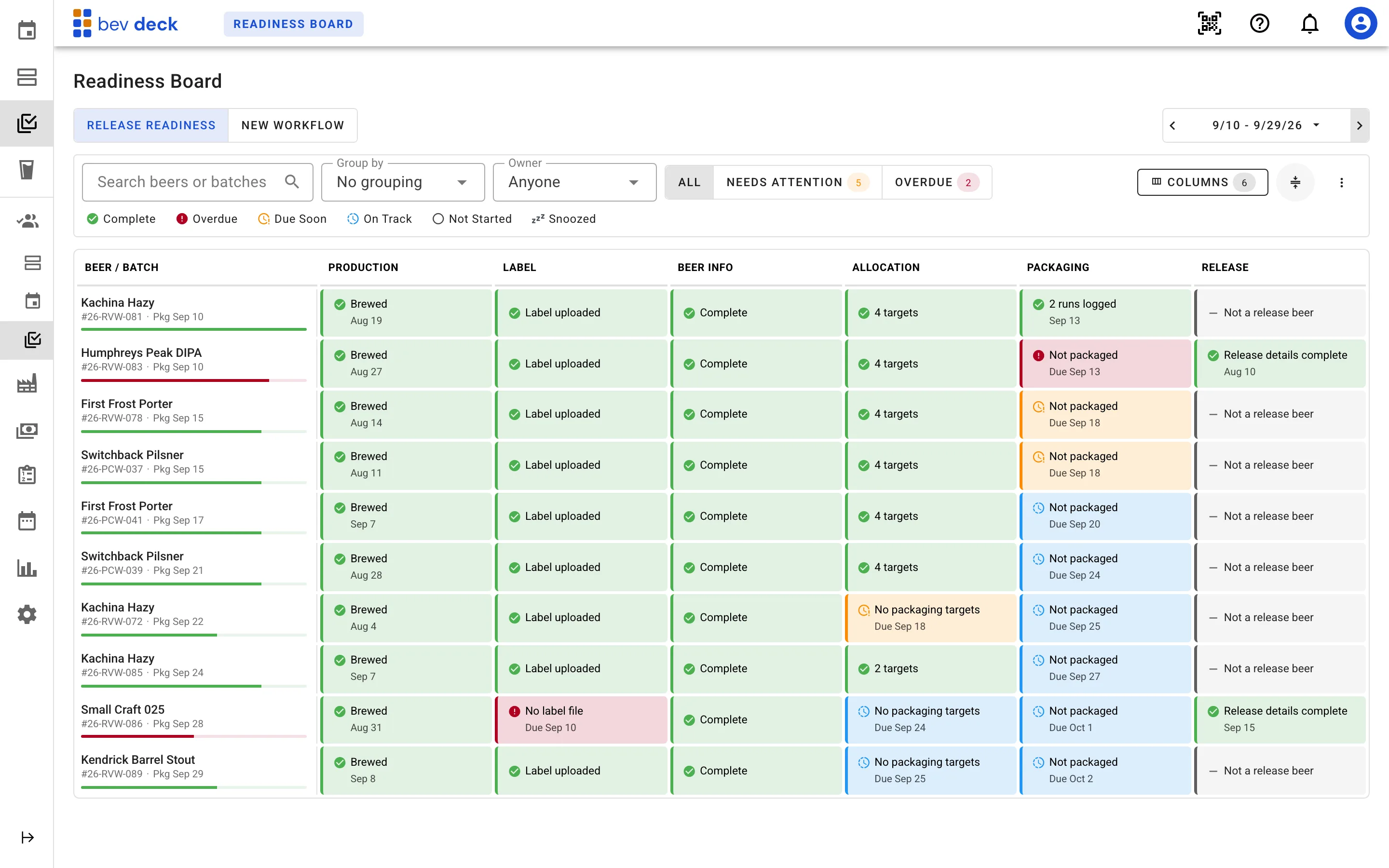Open the Columns button
This screenshot has height=868, width=1389.
pyautogui.click(x=1202, y=182)
